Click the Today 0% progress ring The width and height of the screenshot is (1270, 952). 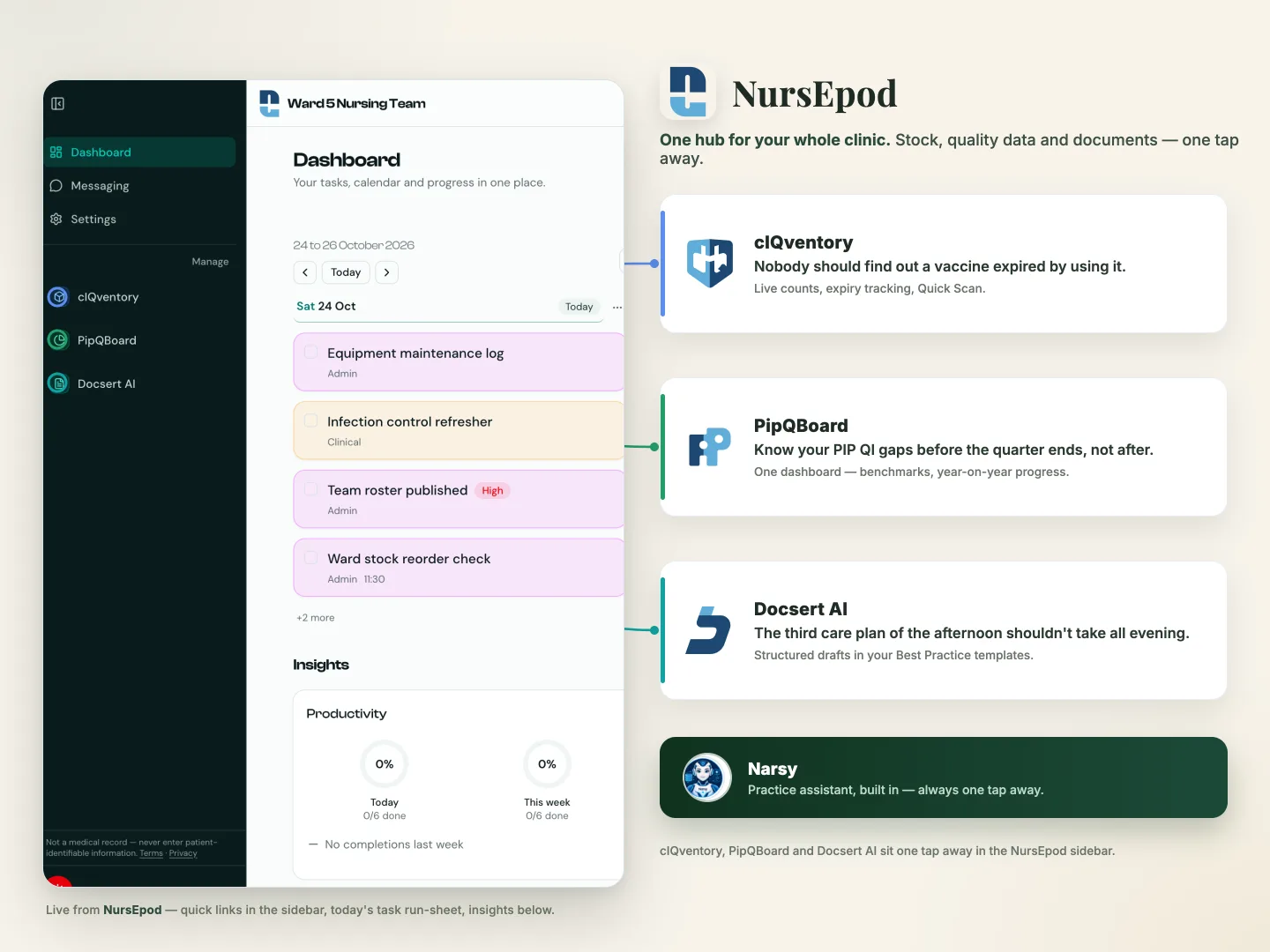(385, 764)
